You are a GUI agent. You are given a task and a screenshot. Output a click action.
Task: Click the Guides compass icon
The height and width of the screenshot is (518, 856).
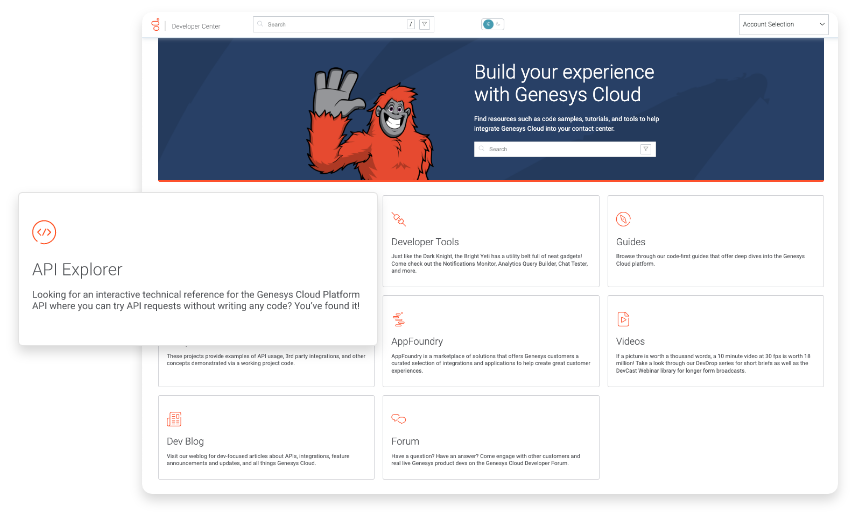tap(623, 219)
